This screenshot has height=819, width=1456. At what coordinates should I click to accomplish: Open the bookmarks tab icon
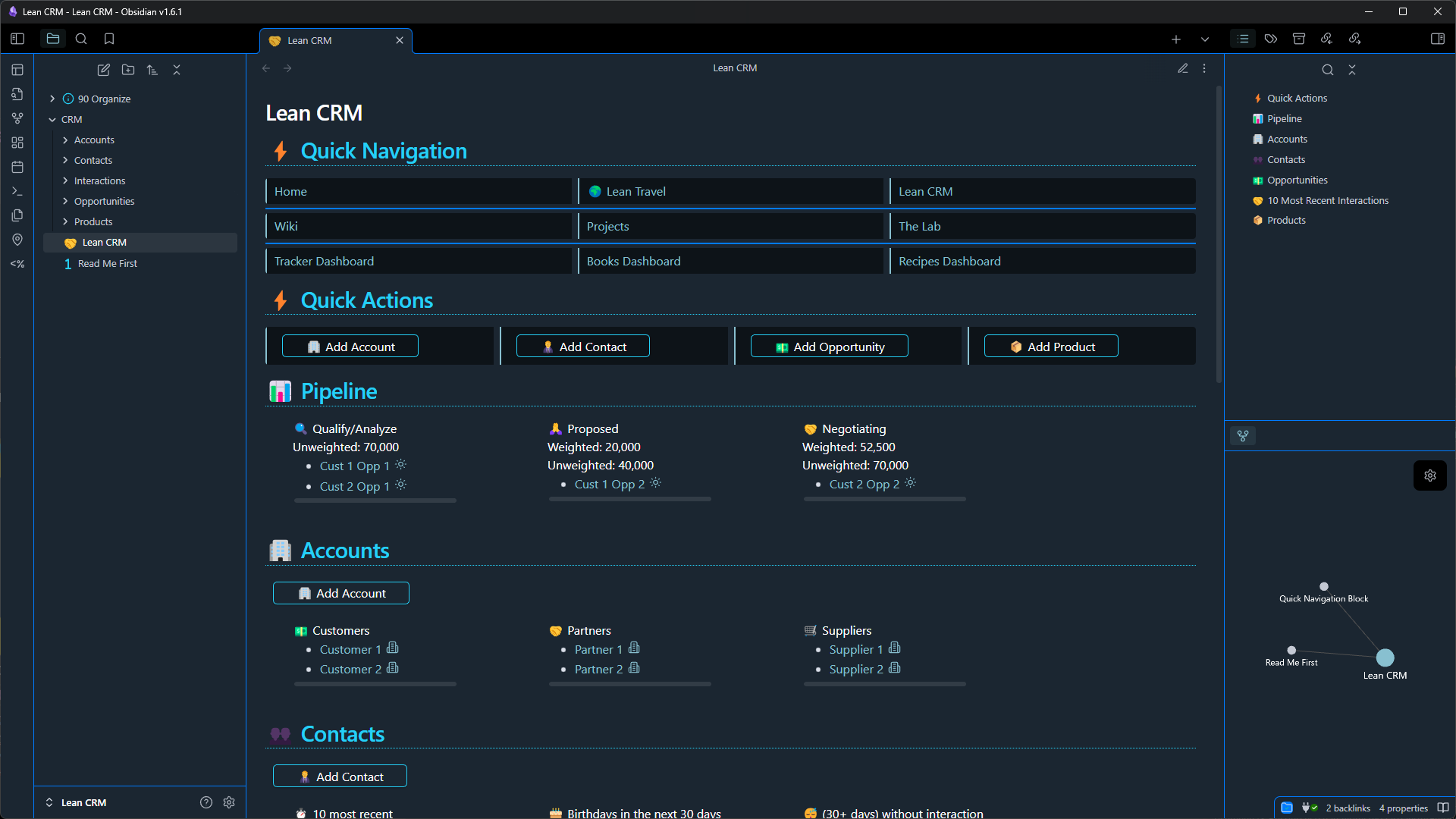tap(109, 39)
